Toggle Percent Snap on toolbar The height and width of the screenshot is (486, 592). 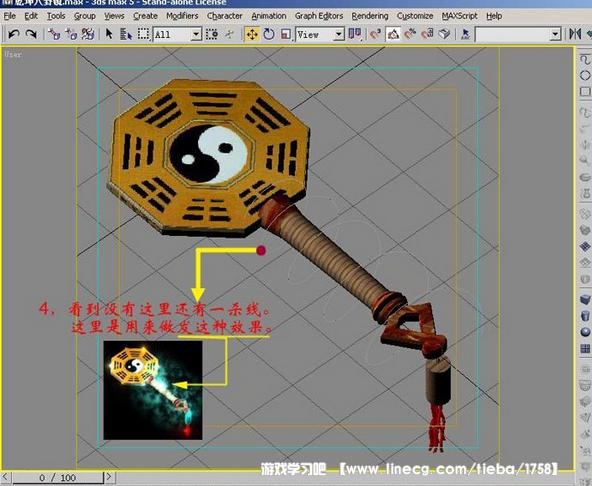coord(410,34)
